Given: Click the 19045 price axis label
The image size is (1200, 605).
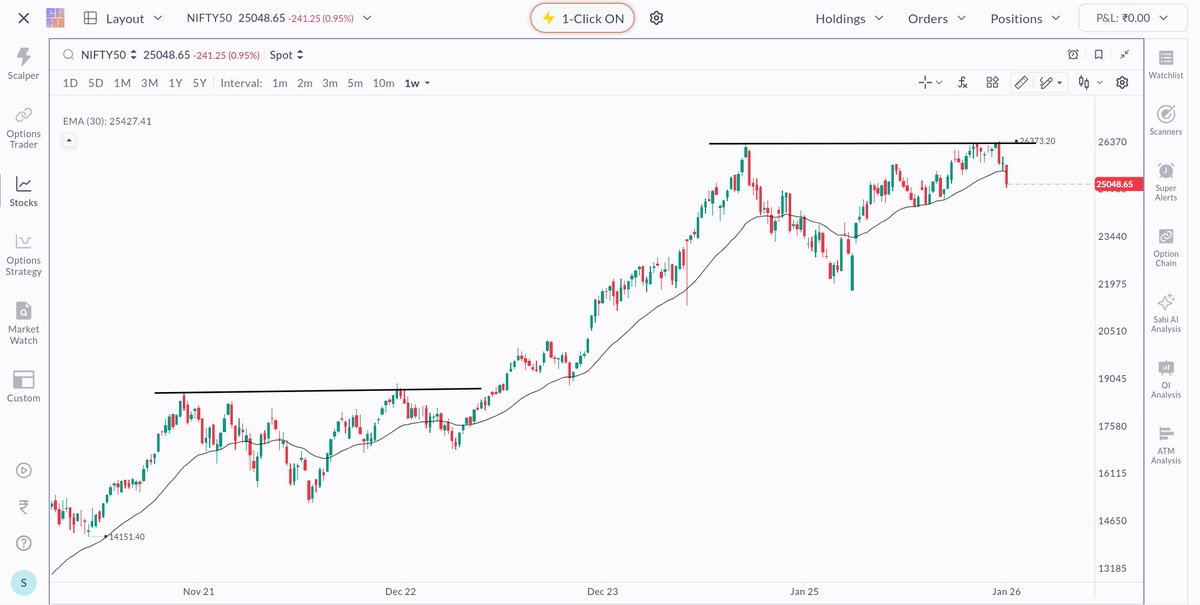Looking at the screenshot, I should (x=1113, y=379).
